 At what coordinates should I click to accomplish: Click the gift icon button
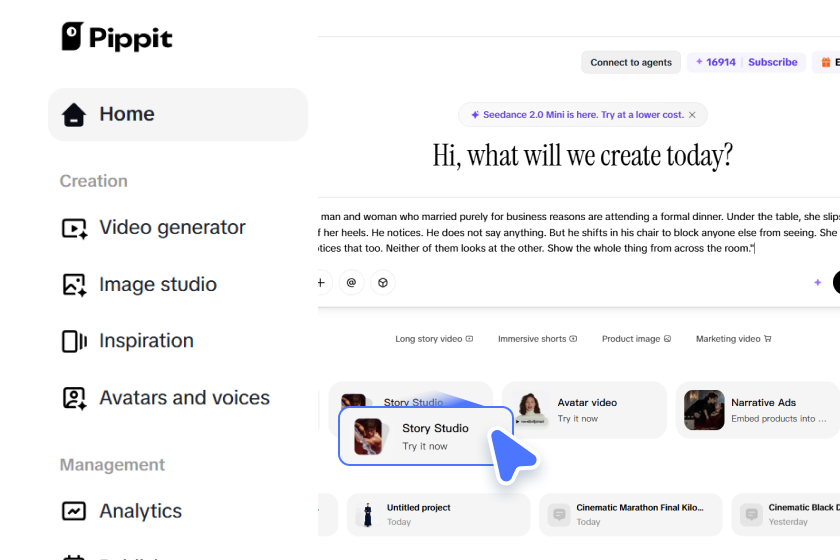point(826,62)
